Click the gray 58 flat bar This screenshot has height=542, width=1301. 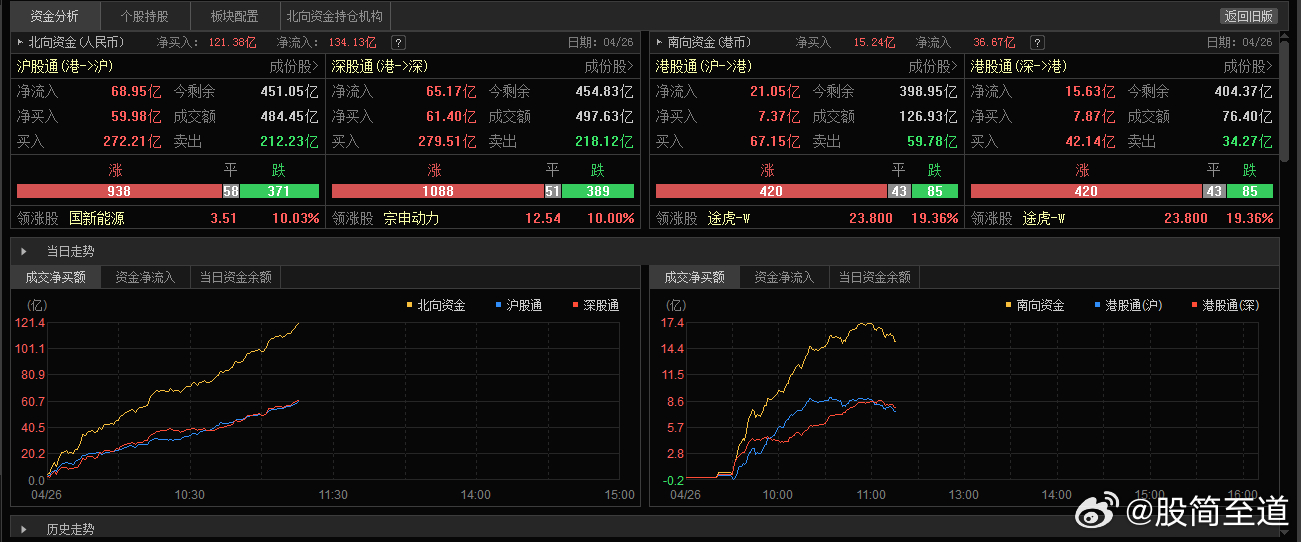click(231, 191)
